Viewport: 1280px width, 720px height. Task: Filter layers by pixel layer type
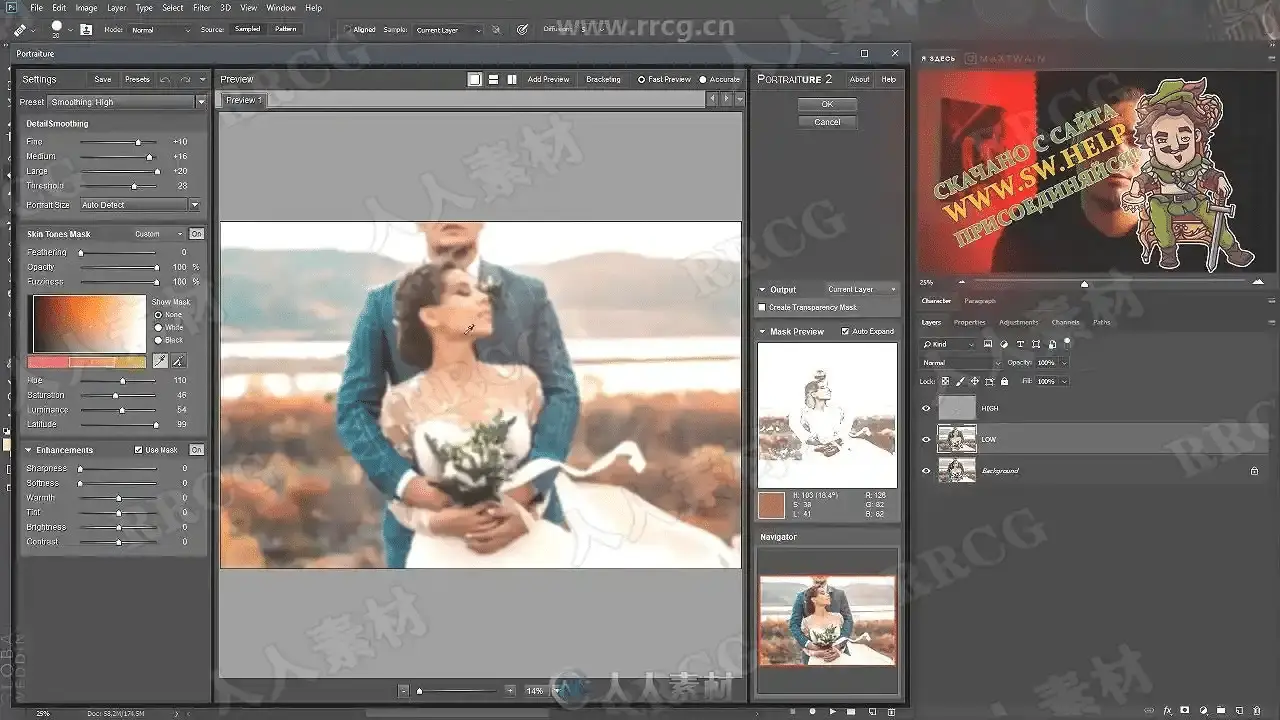pos(988,344)
